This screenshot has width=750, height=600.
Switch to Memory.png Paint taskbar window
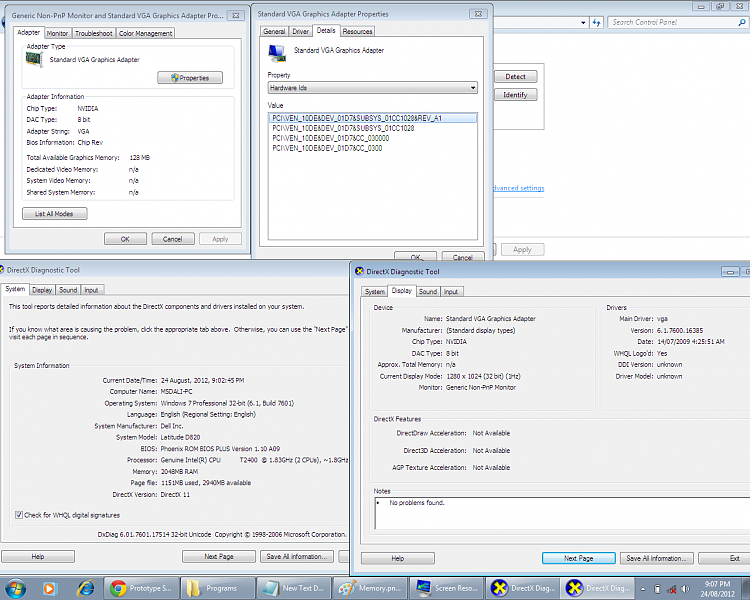pyautogui.click(x=370, y=589)
